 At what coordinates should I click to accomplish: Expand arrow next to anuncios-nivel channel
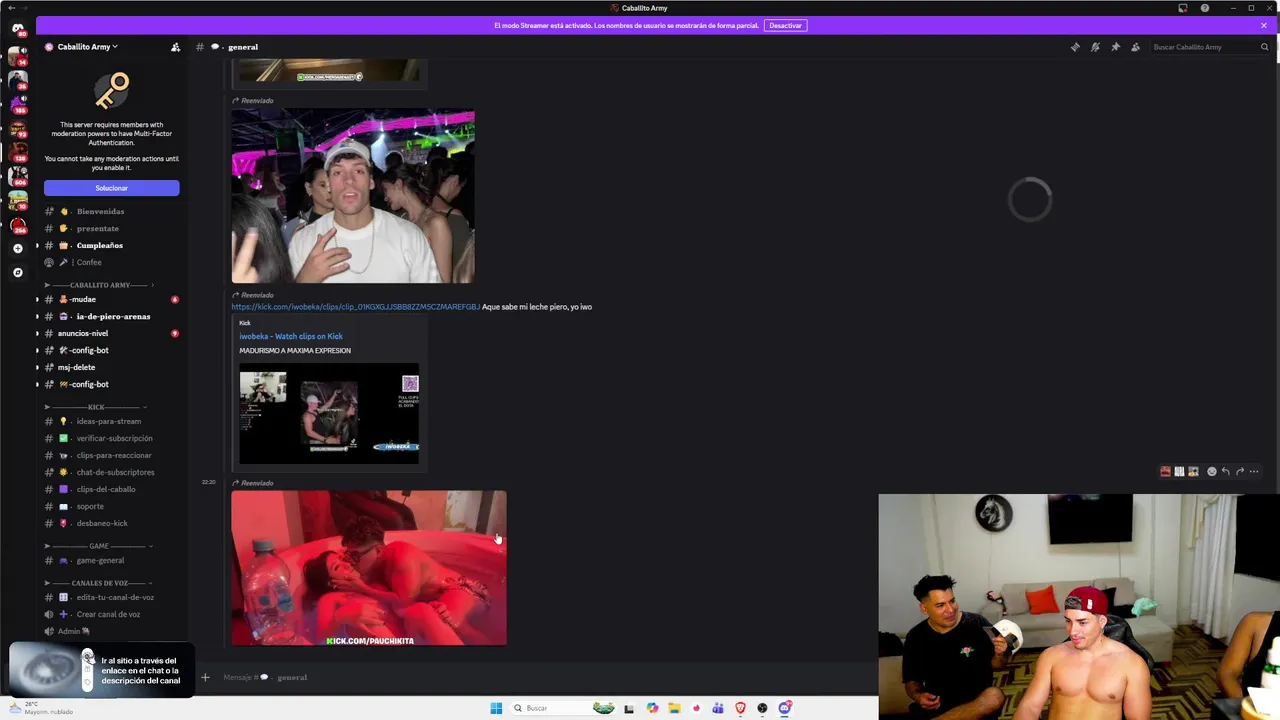click(x=38, y=333)
